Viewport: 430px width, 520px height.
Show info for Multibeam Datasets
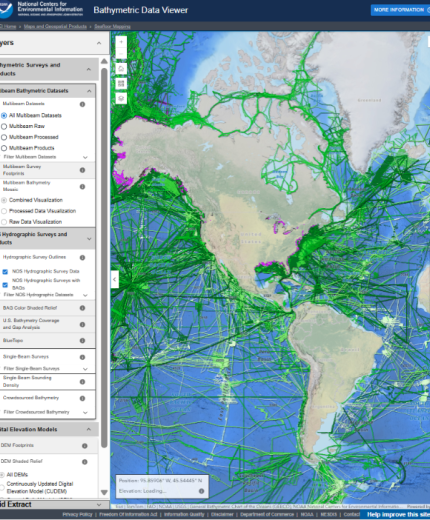click(x=82, y=104)
